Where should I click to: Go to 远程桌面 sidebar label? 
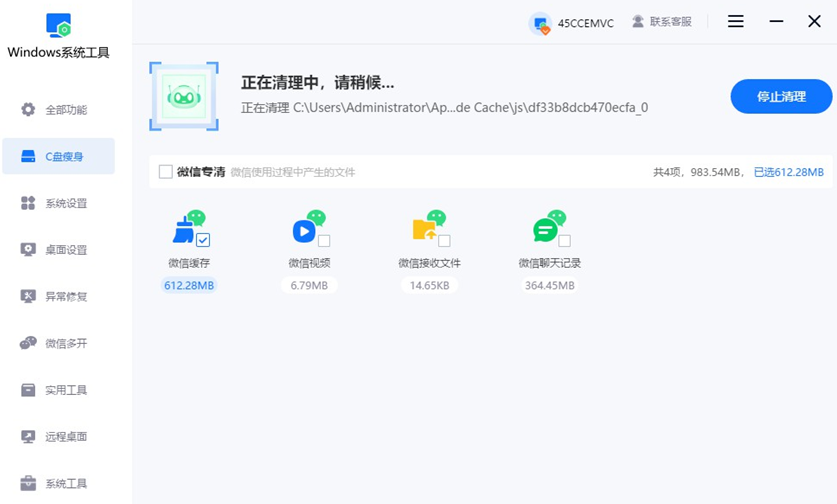(66, 437)
